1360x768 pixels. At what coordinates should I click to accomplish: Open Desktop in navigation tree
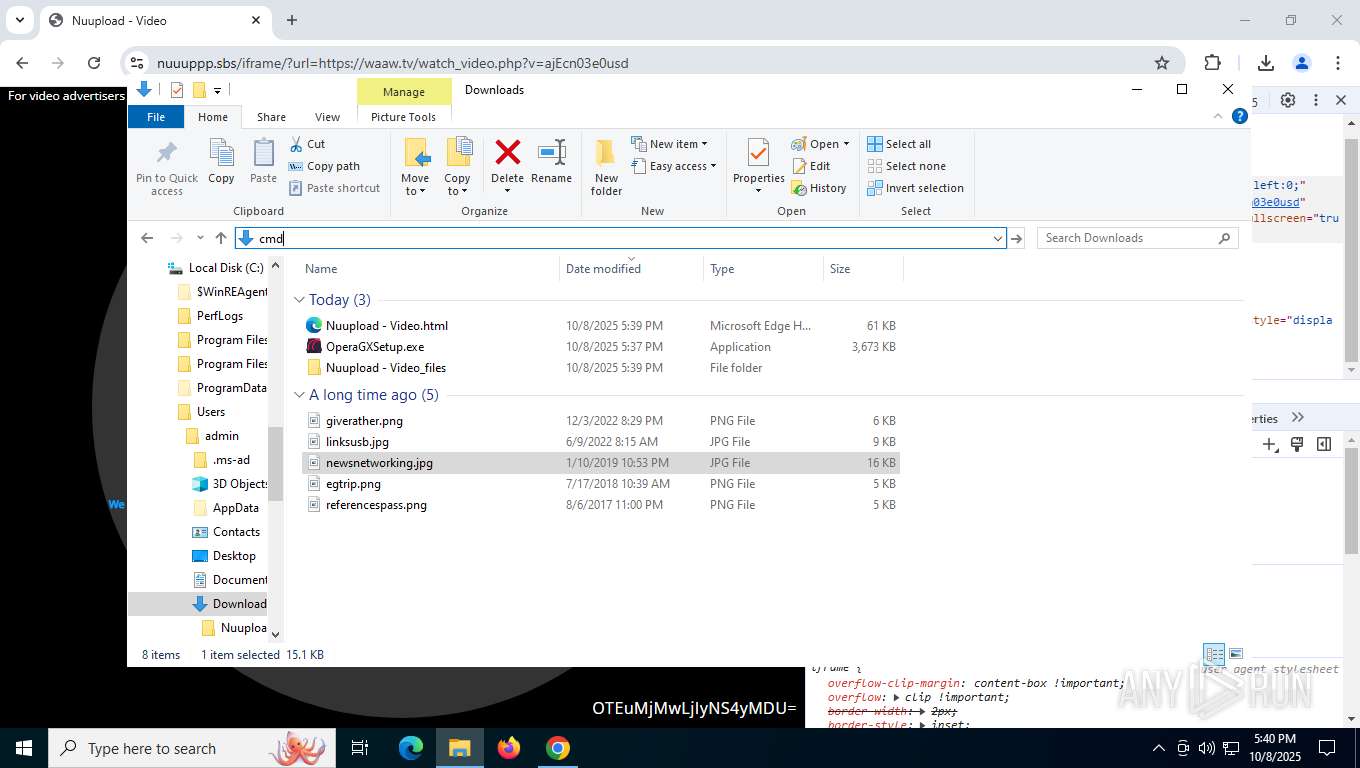click(x=234, y=556)
